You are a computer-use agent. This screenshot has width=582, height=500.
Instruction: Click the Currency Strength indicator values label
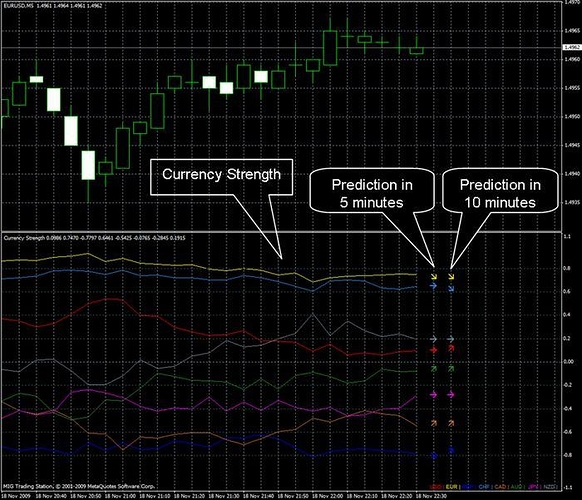94,238
